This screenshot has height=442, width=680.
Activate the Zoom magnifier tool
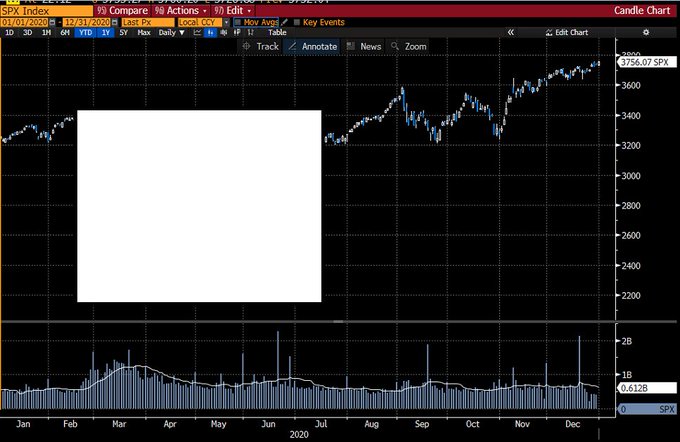409,46
